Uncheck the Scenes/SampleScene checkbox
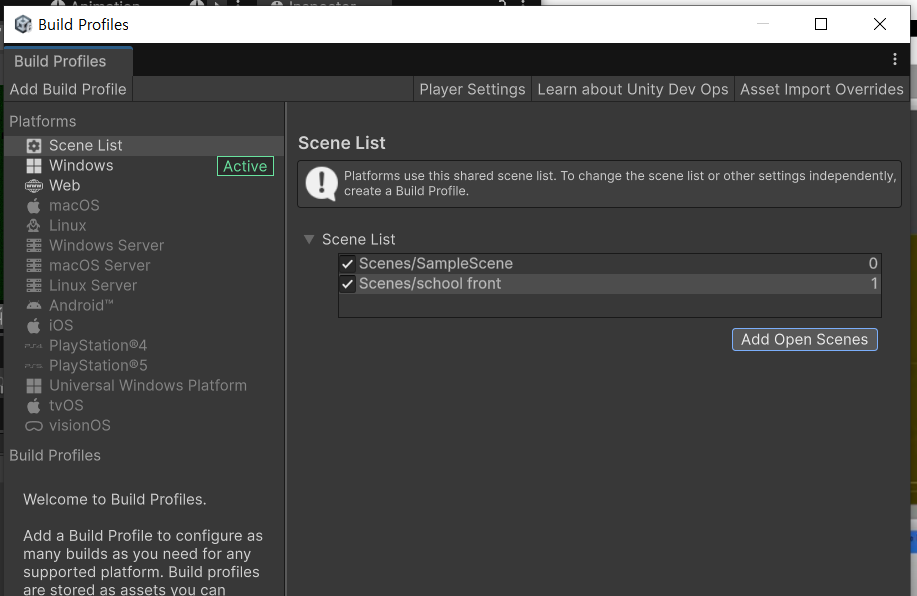 tap(347, 264)
